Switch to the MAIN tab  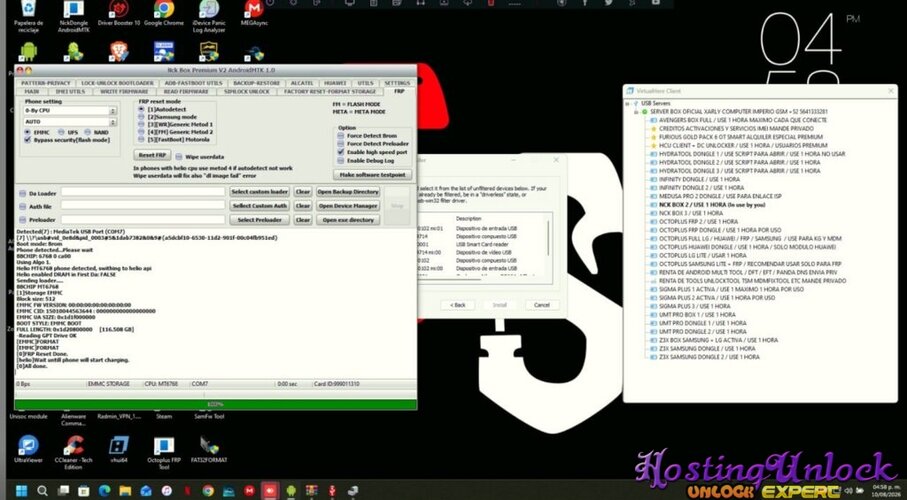coord(32,91)
